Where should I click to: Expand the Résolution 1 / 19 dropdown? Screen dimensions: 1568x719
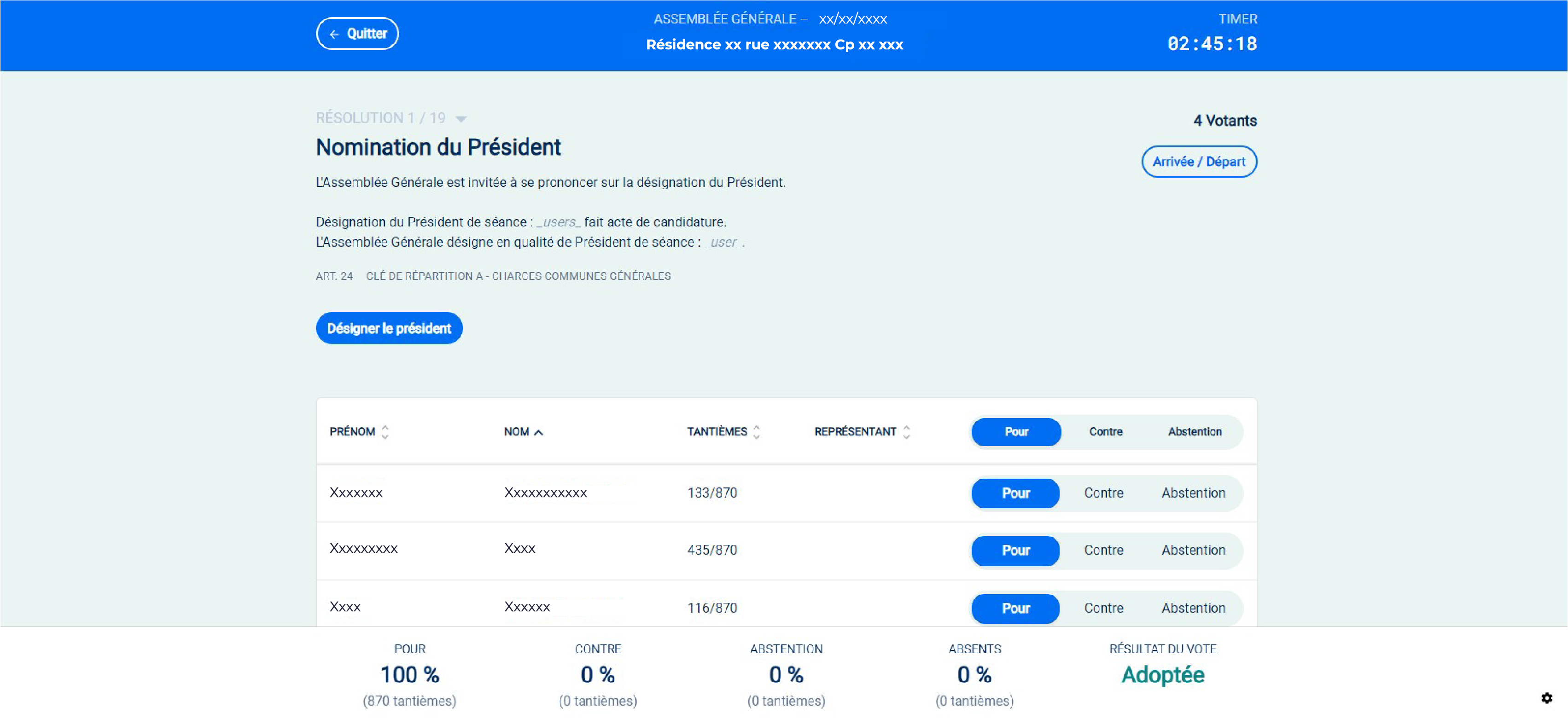(x=461, y=119)
